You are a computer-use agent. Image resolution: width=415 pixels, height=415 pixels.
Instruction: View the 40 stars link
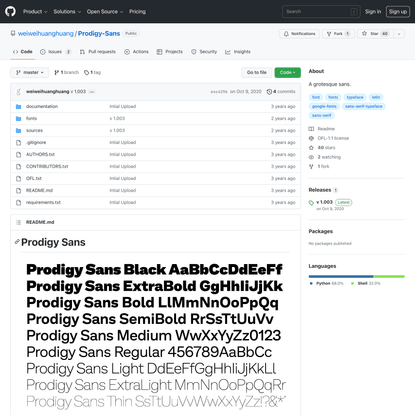pos(322,147)
